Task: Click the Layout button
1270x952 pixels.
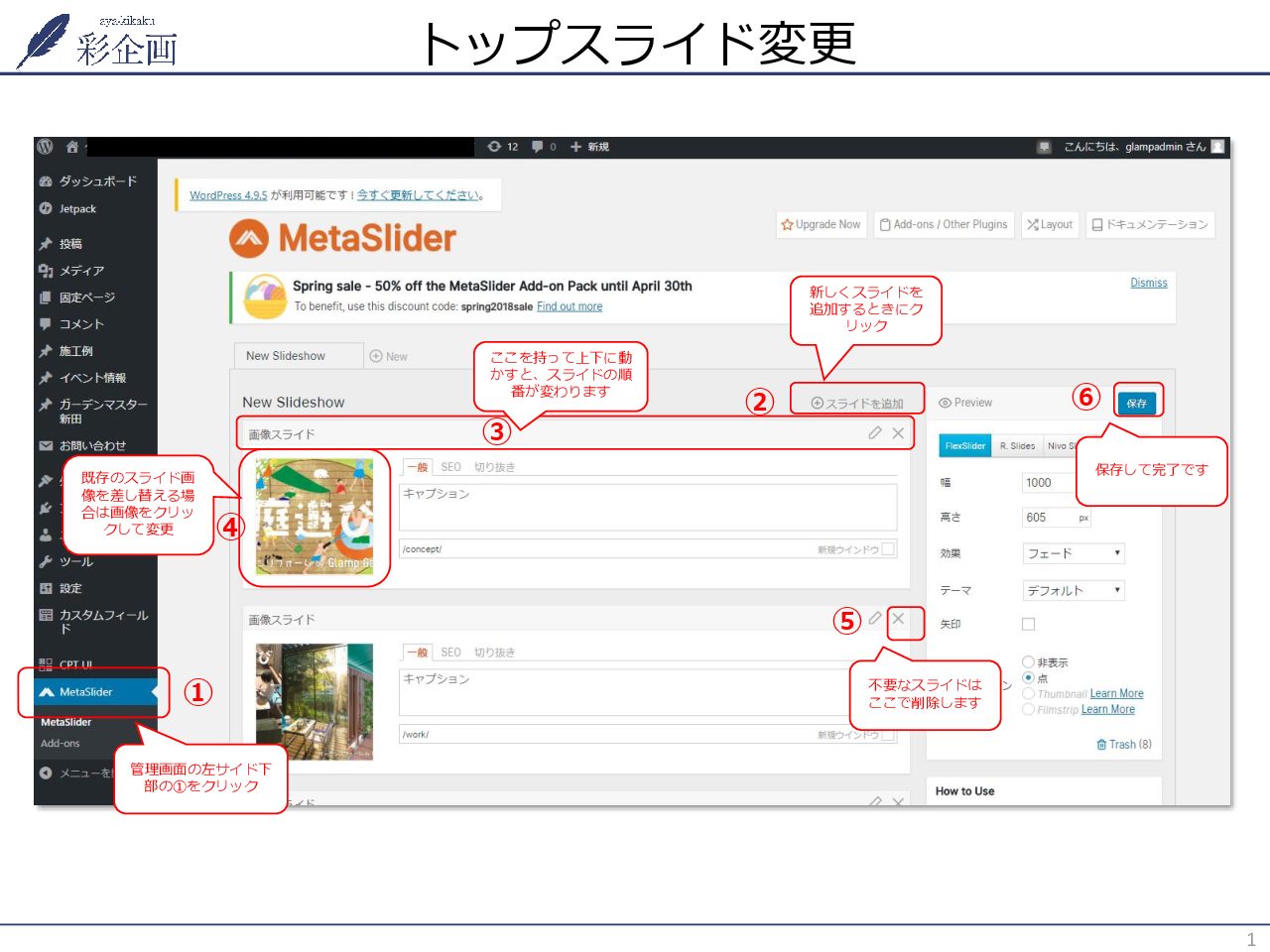Action: click(x=1049, y=225)
